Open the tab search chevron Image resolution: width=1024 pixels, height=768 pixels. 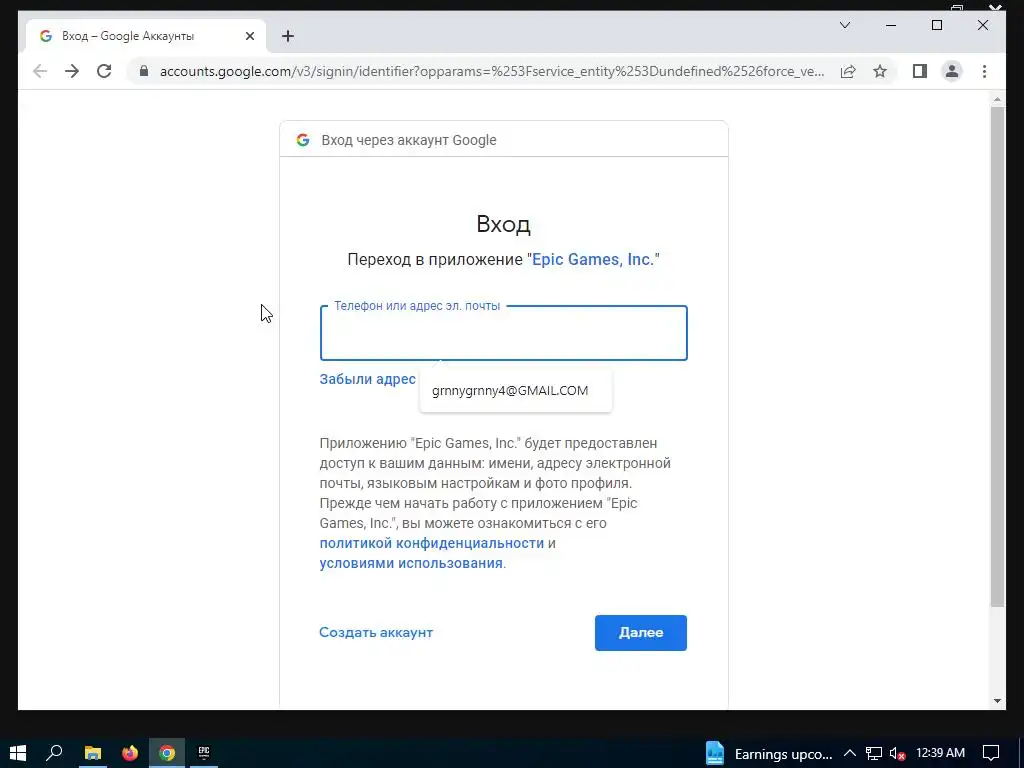point(844,25)
